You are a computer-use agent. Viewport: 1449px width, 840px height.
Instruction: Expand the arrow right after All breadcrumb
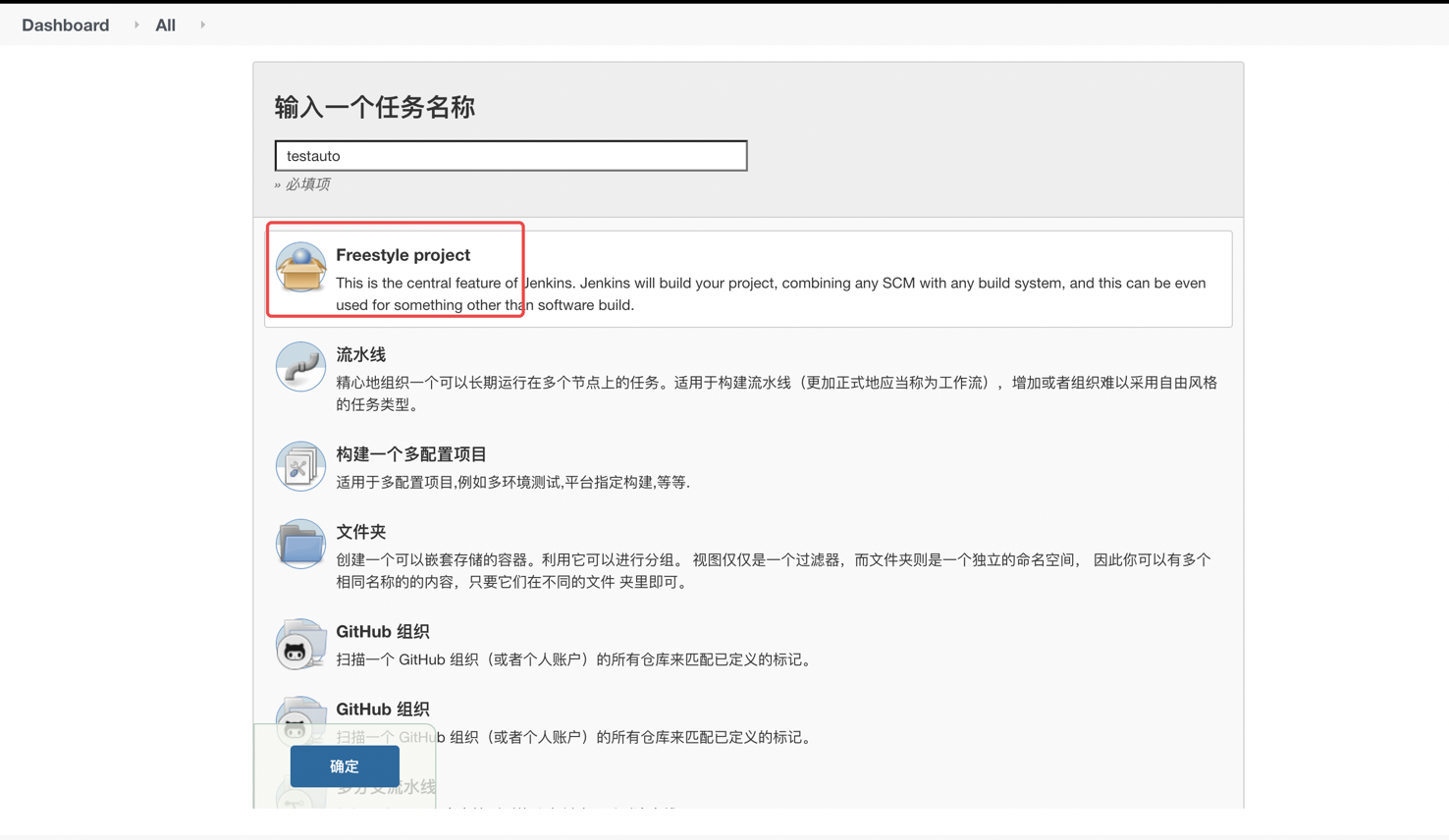[203, 26]
